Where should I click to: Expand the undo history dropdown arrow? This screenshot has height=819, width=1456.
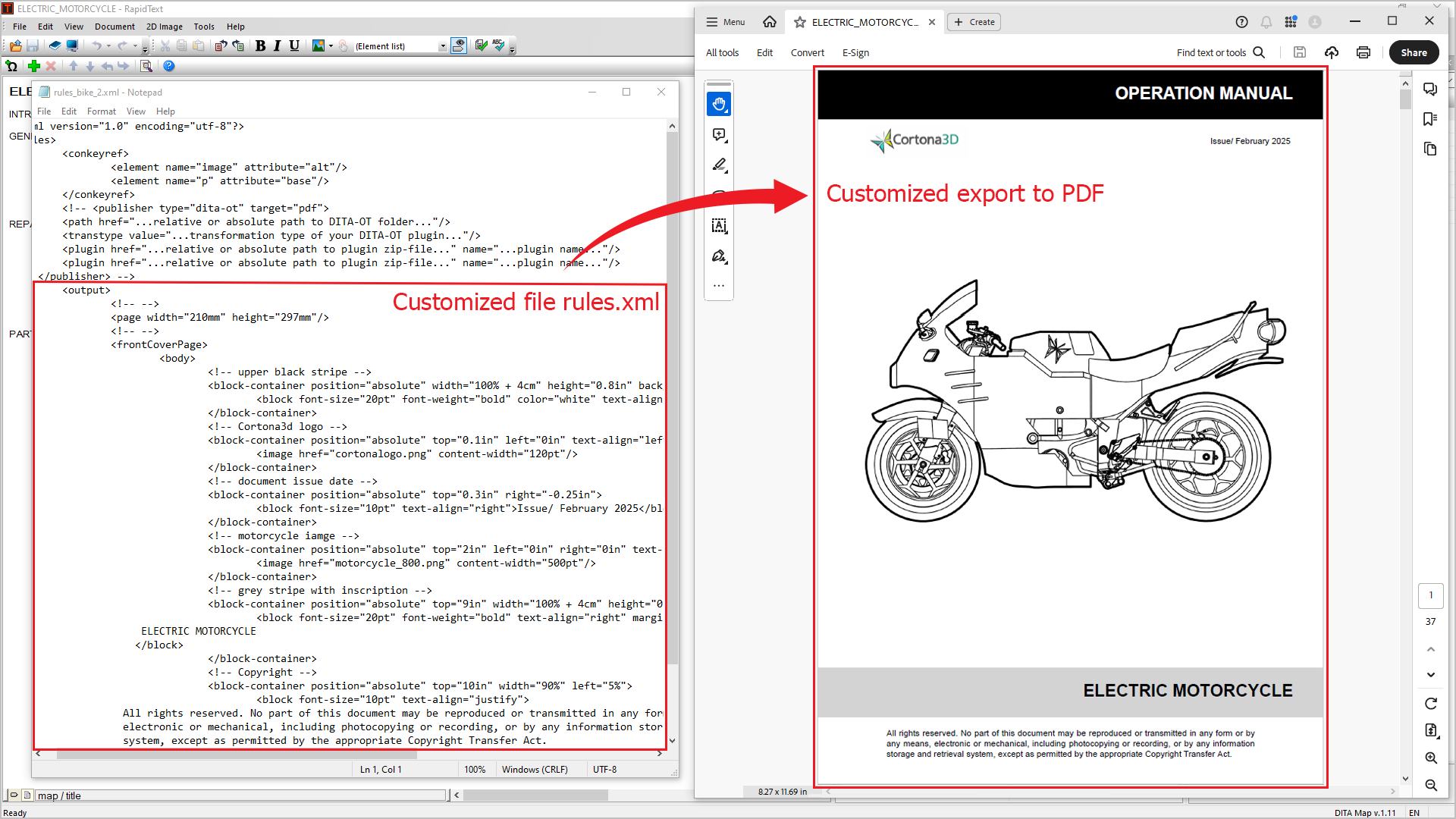point(108,46)
